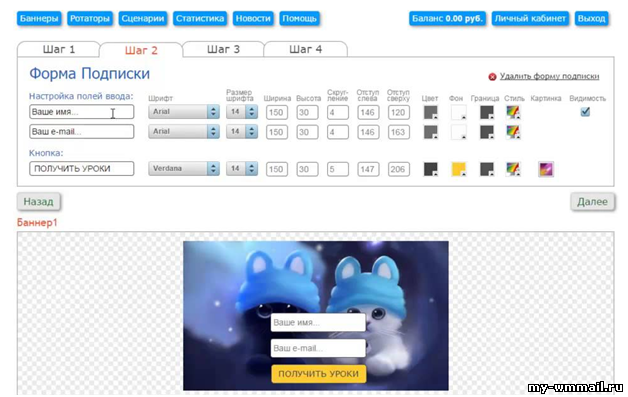The width and height of the screenshot is (628, 397).
Task: Open Личный кабинет from top bar
Action: [530, 18]
